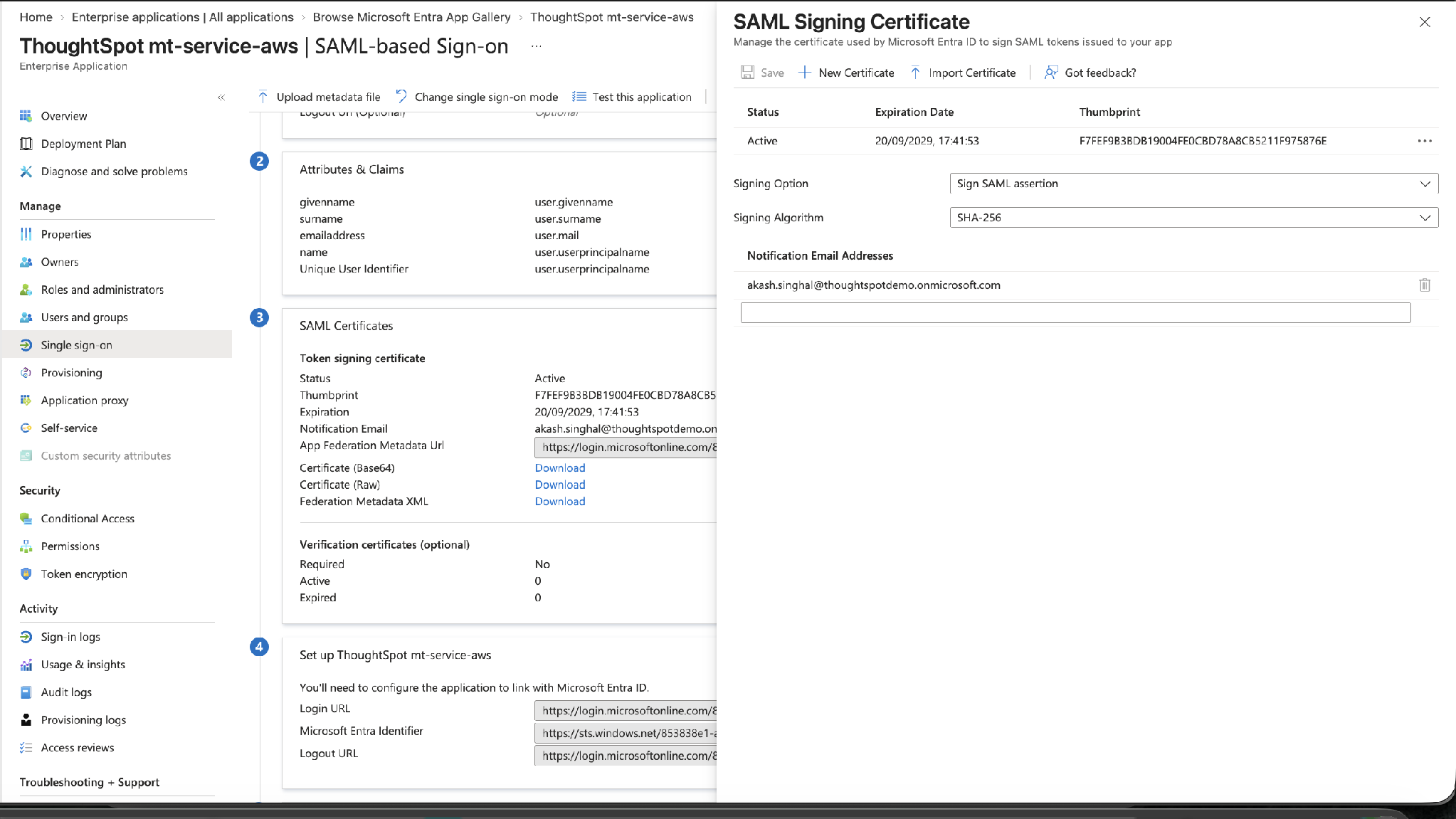
Task: Expand the Signing Option dropdown
Action: [1193, 184]
